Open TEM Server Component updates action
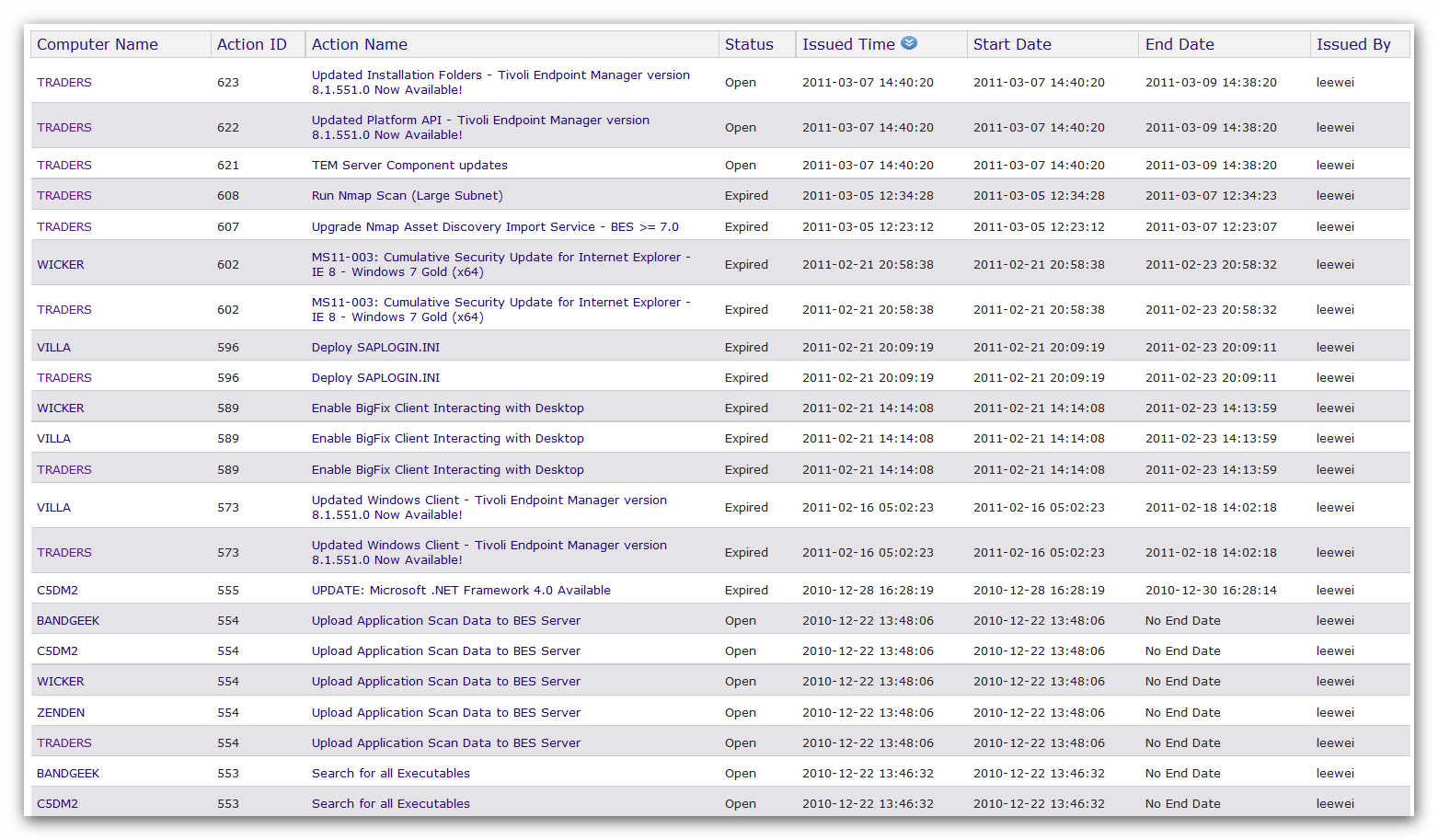Image resolution: width=1438 pixels, height=840 pixels. click(x=409, y=166)
